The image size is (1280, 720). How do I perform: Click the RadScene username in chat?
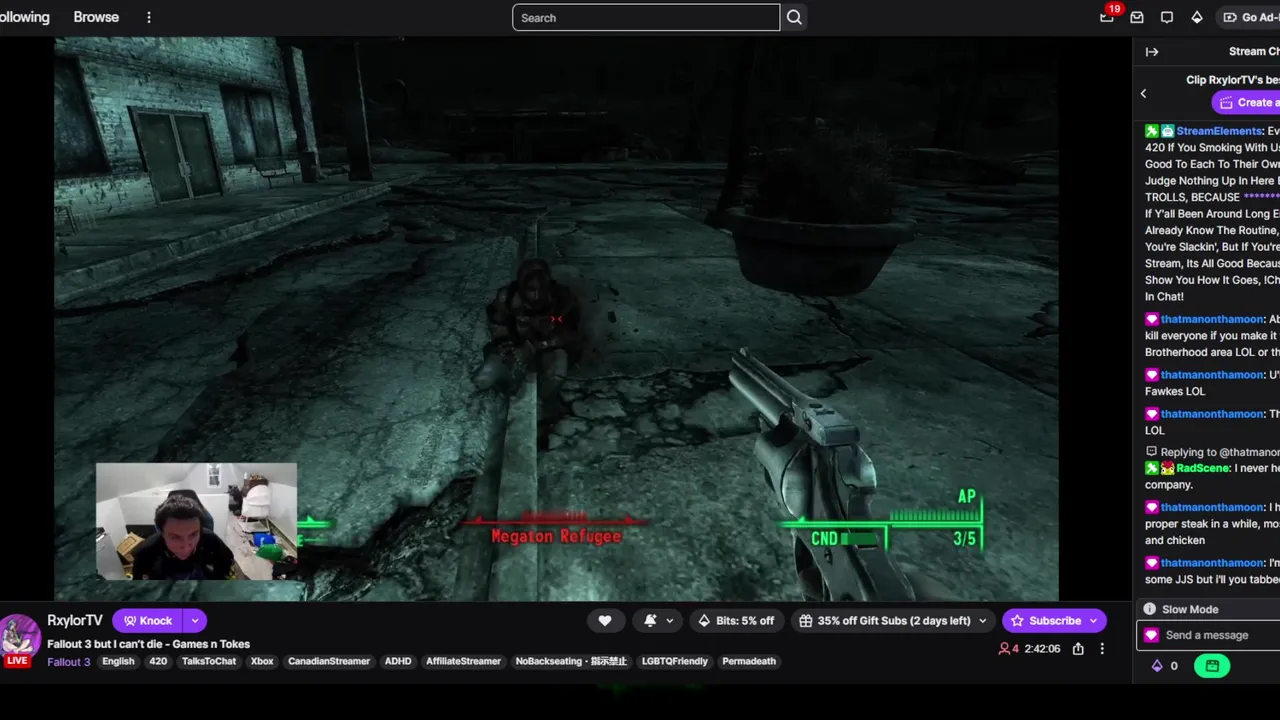point(1203,468)
